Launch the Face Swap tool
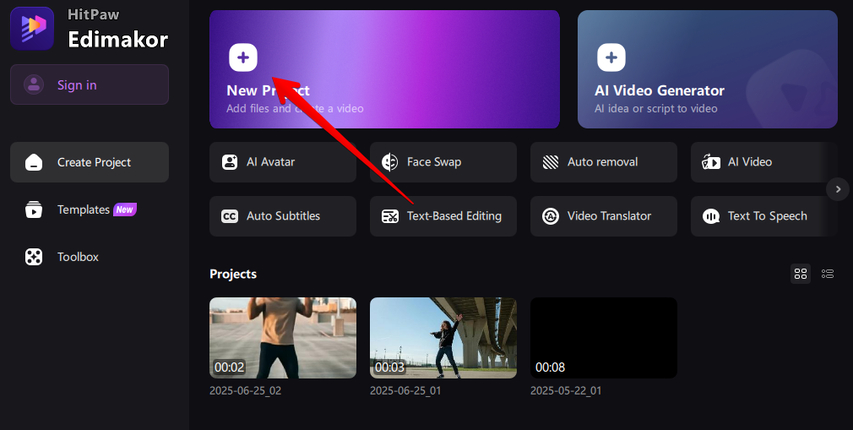The image size is (853, 430). coord(443,162)
